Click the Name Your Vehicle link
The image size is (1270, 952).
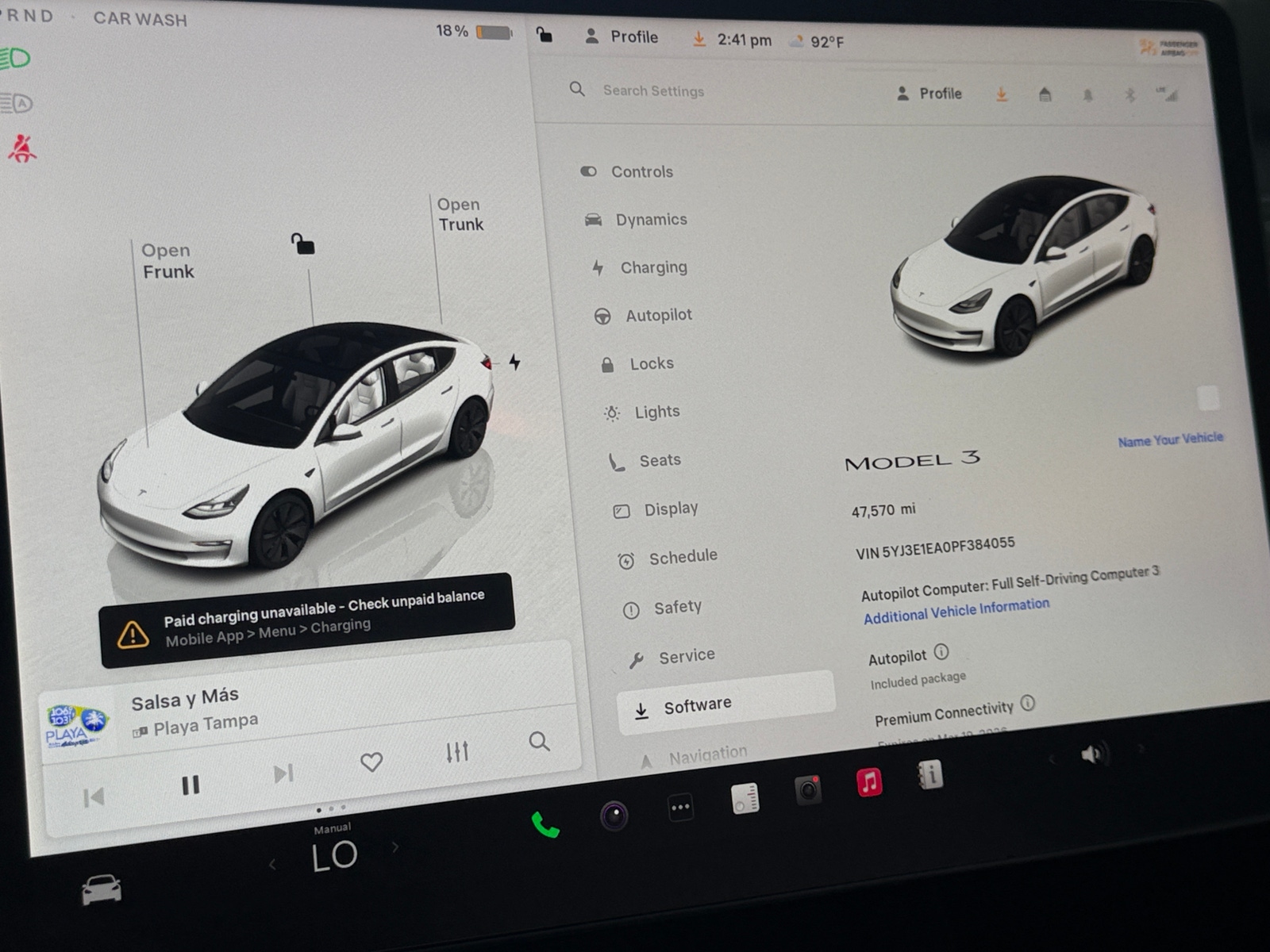coord(1170,440)
